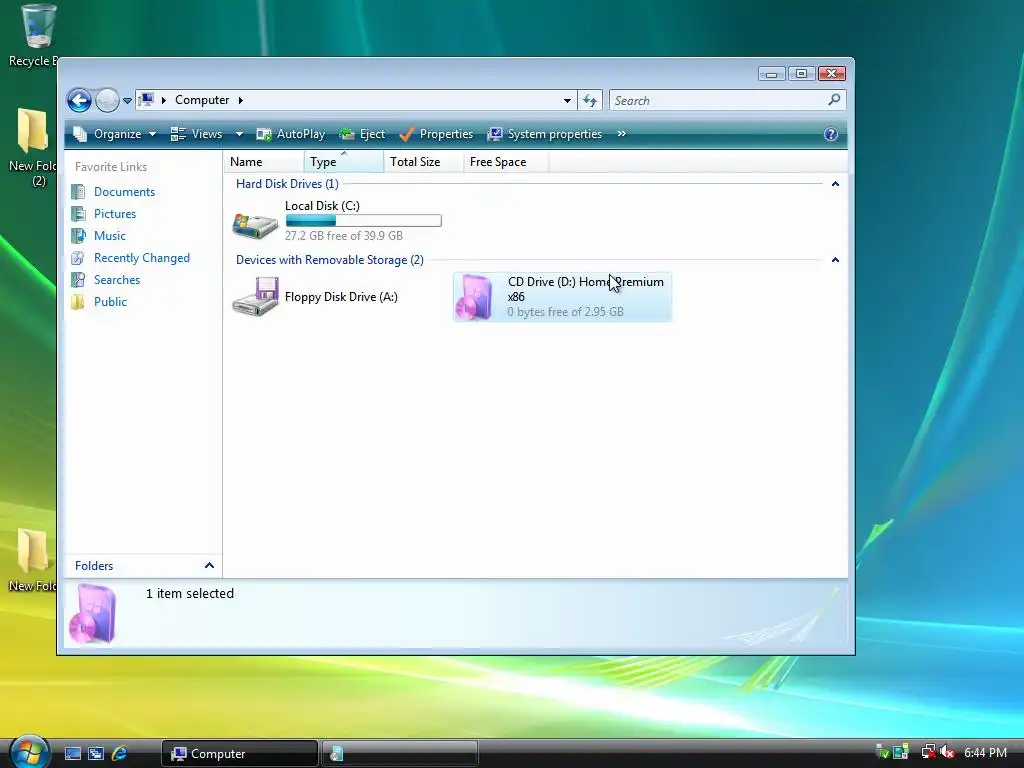1024x768 pixels.
Task: Click Devices with Removable Storage (2) heading
Action: (330, 260)
